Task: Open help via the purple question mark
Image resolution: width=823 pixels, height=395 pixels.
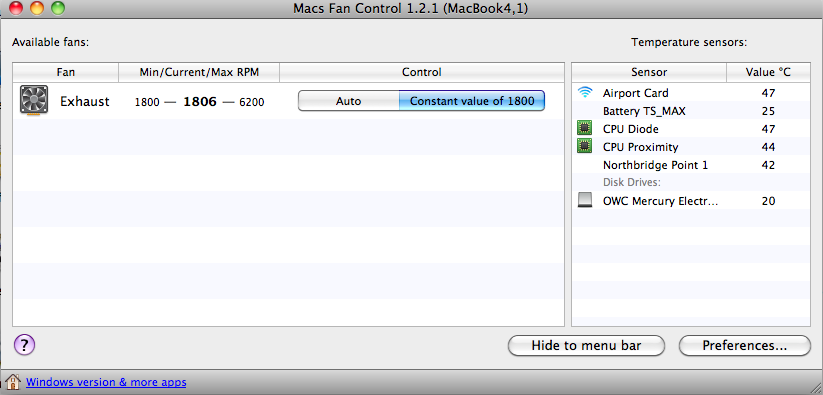Action: coord(25,345)
